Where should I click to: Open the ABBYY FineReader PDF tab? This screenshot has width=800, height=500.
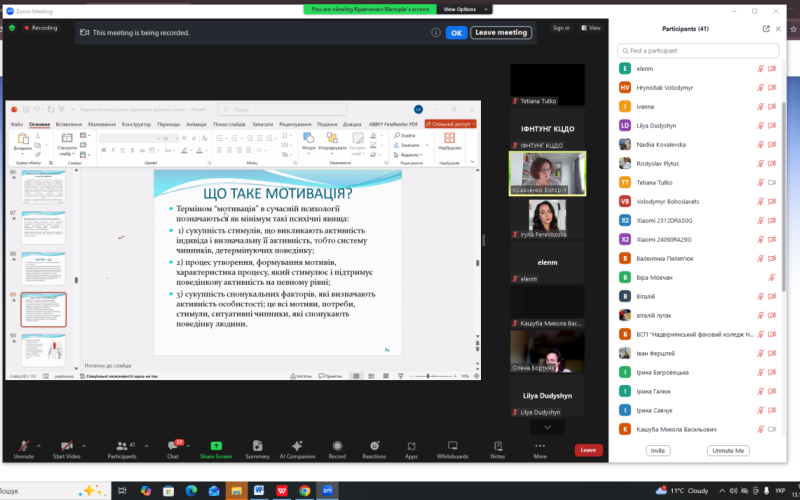tap(393, 124)
